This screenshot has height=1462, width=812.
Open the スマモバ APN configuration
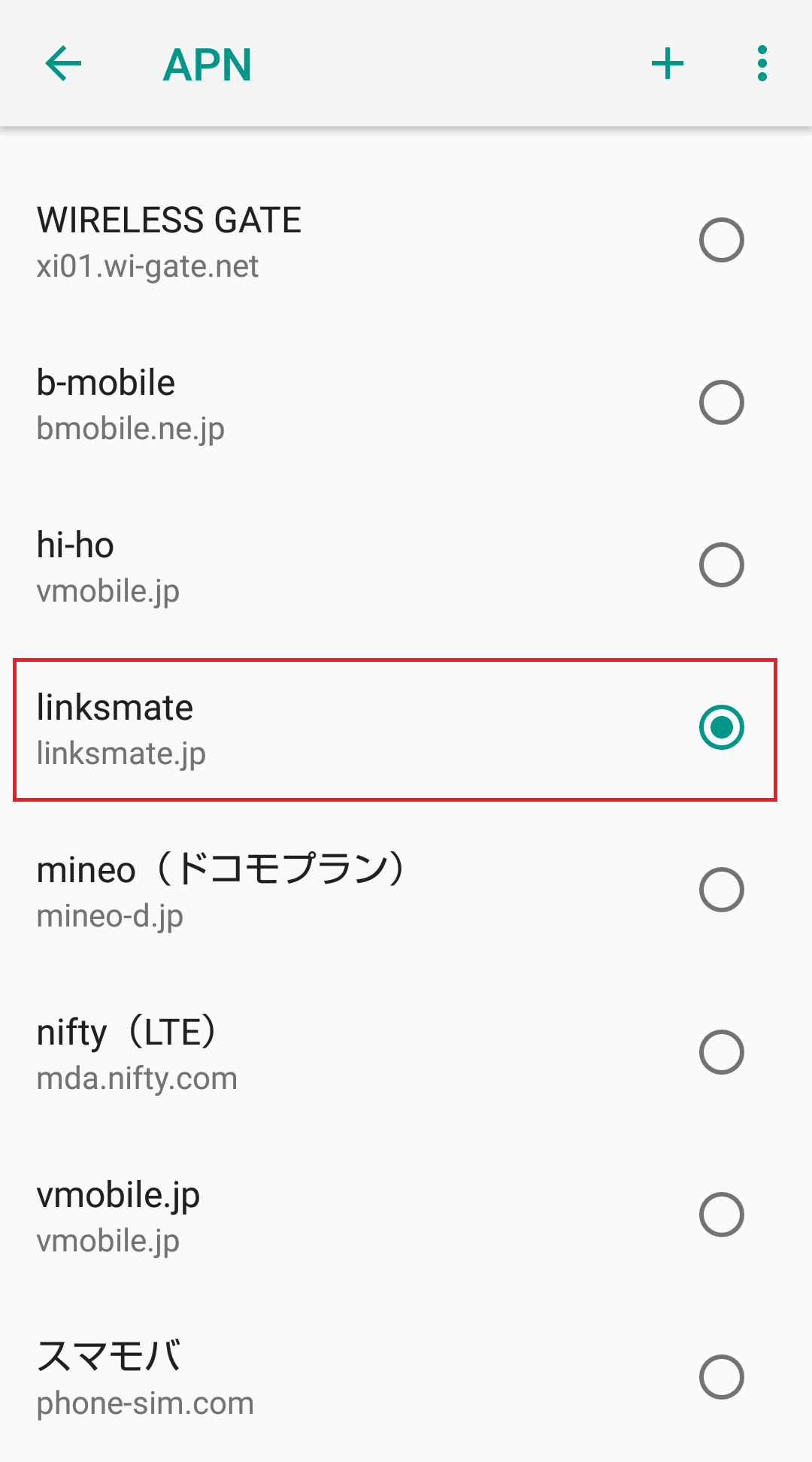(x=301, y=1378)
